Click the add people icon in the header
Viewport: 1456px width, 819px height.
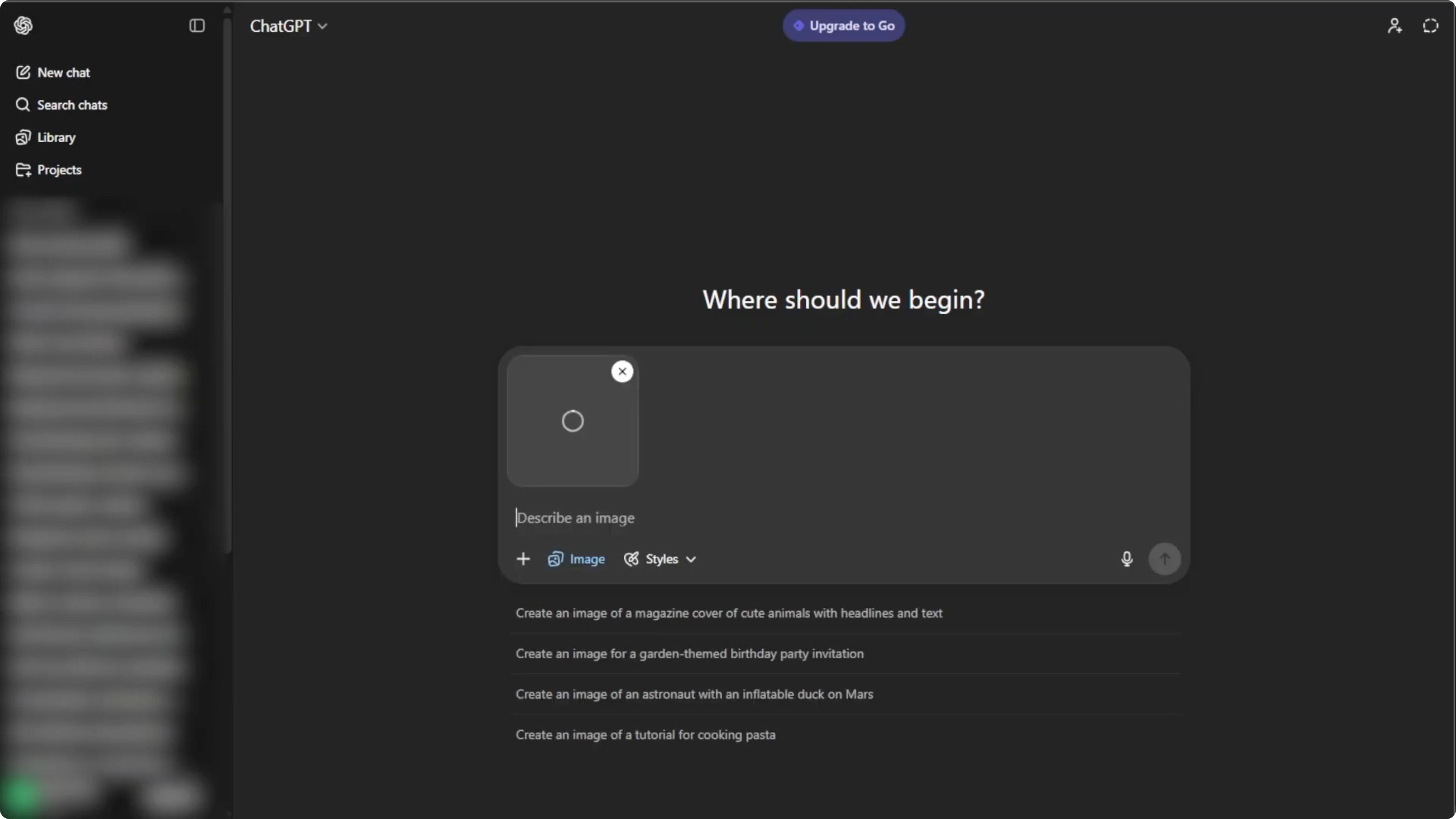1394,25
